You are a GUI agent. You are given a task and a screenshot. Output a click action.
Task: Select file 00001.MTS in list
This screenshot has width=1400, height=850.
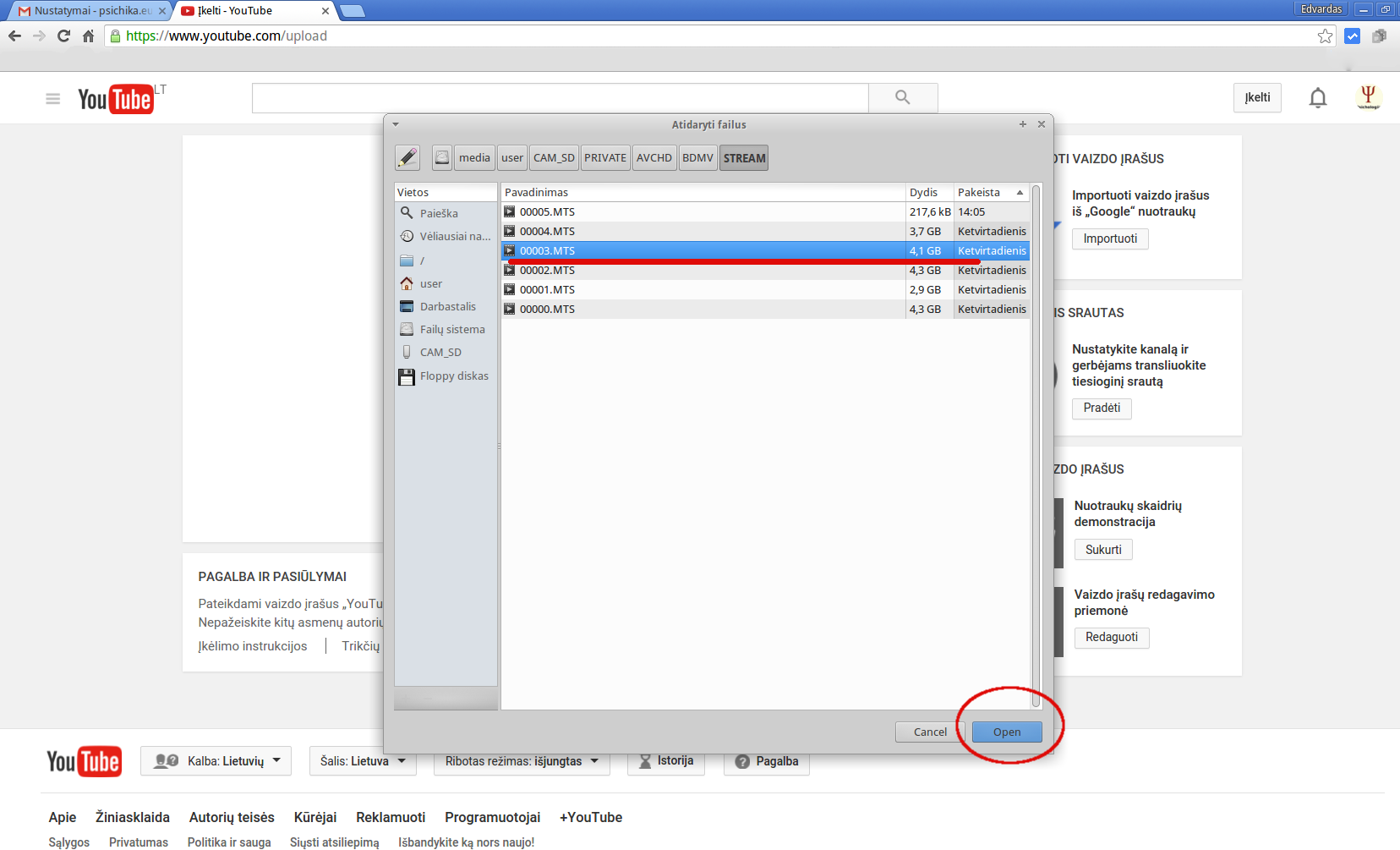point(765,289)
